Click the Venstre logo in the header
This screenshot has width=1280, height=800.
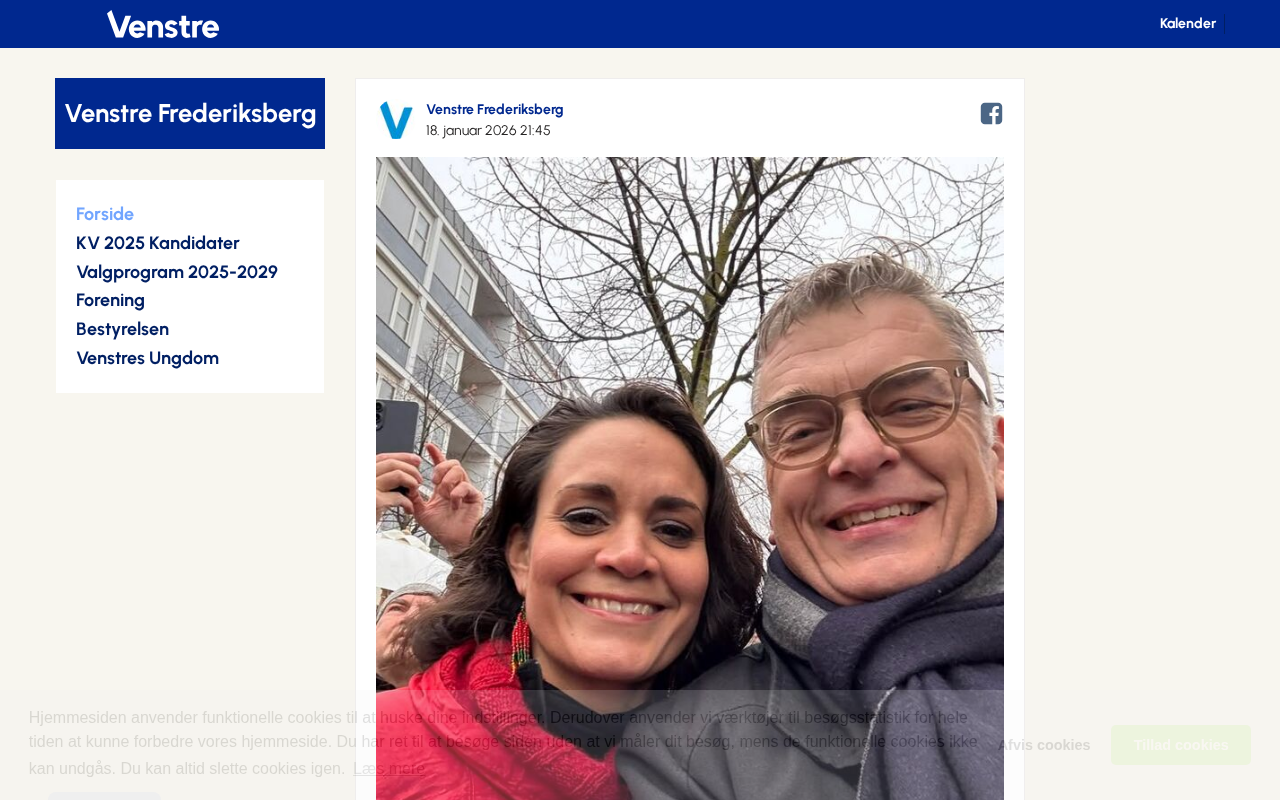[163, 24]
